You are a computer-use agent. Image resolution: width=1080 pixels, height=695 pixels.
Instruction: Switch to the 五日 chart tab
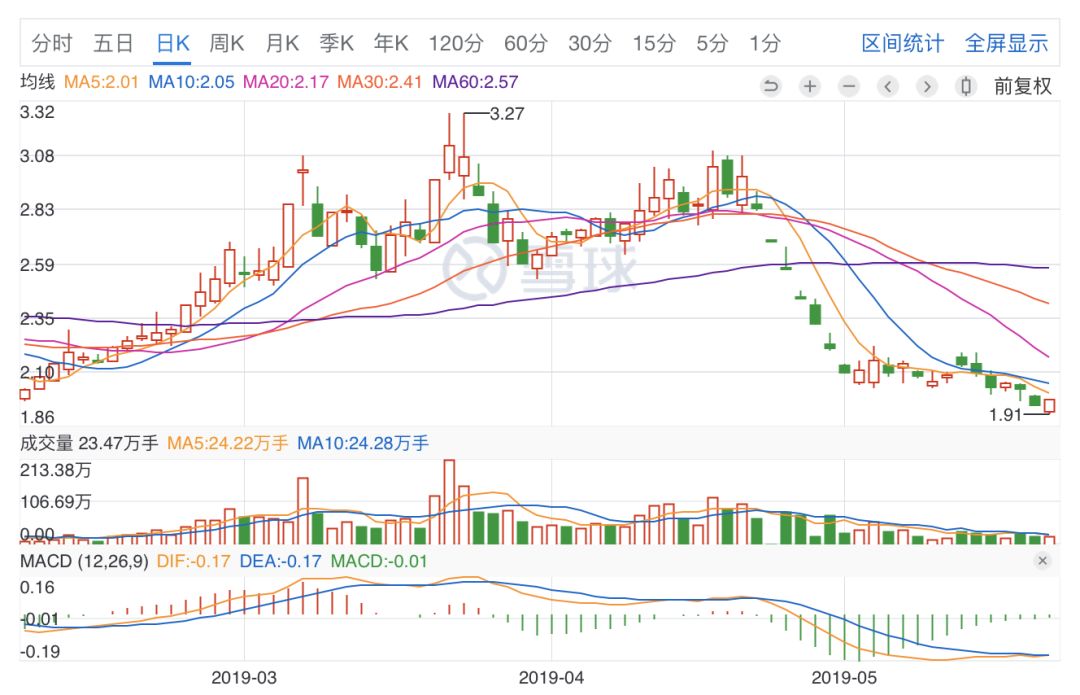(x=113, y=43)
